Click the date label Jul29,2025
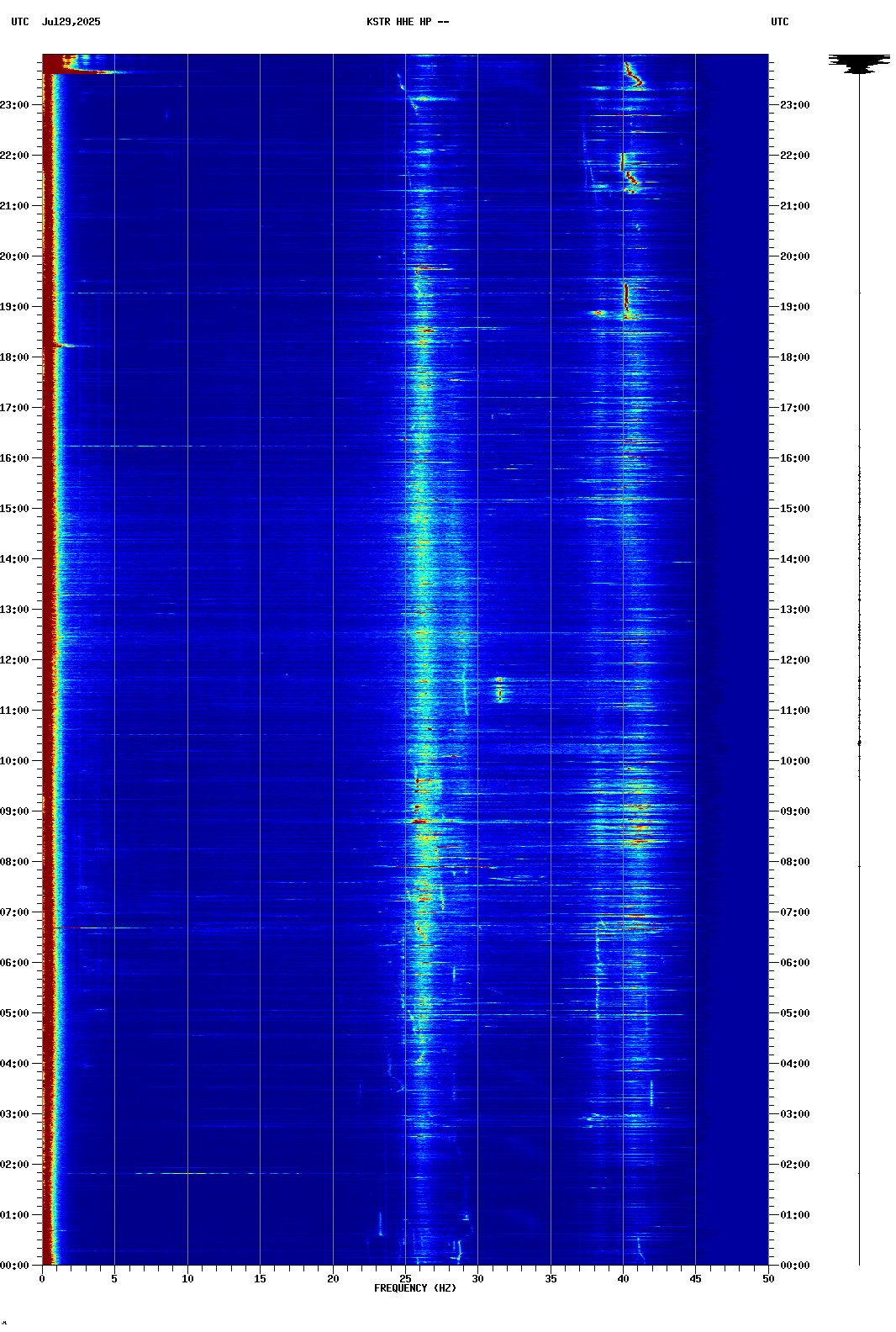The height and width of the screenshot is (1332, 896). (x=71, y=22)
